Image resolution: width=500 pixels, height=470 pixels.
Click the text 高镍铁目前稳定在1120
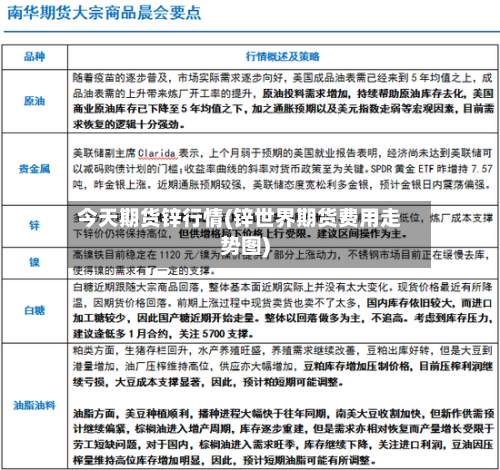coord(127,255)
